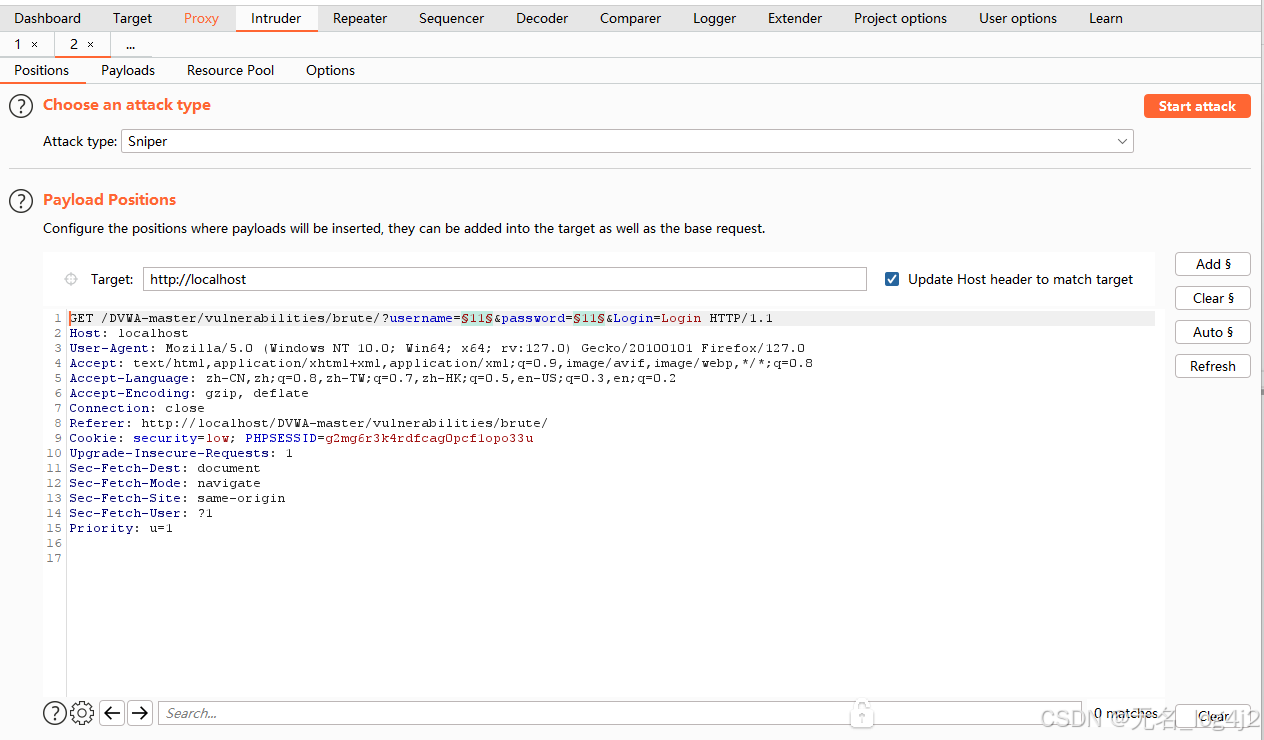Open help for Choose an attack type

[x=21, y=106]
